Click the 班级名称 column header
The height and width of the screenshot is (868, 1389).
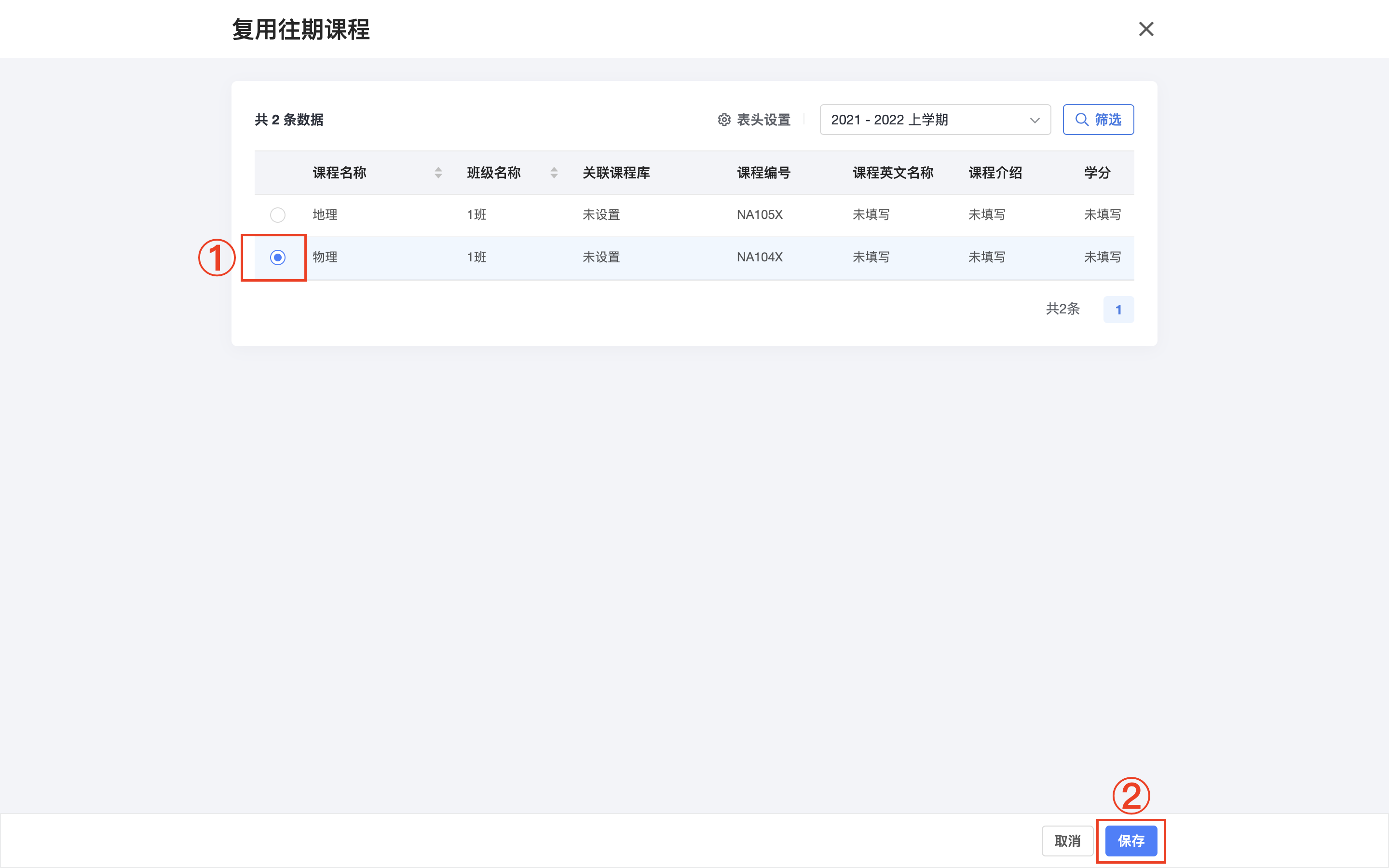point(493,173)
